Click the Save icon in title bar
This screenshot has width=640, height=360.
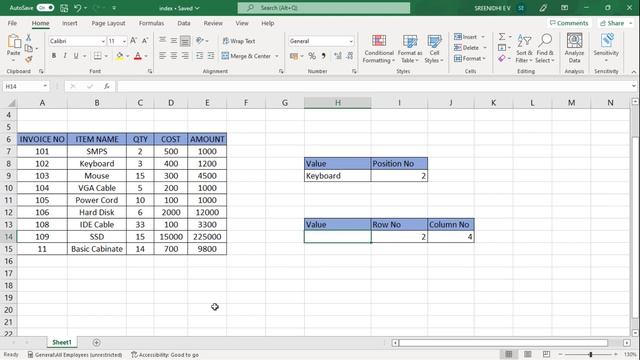(64, 8)
